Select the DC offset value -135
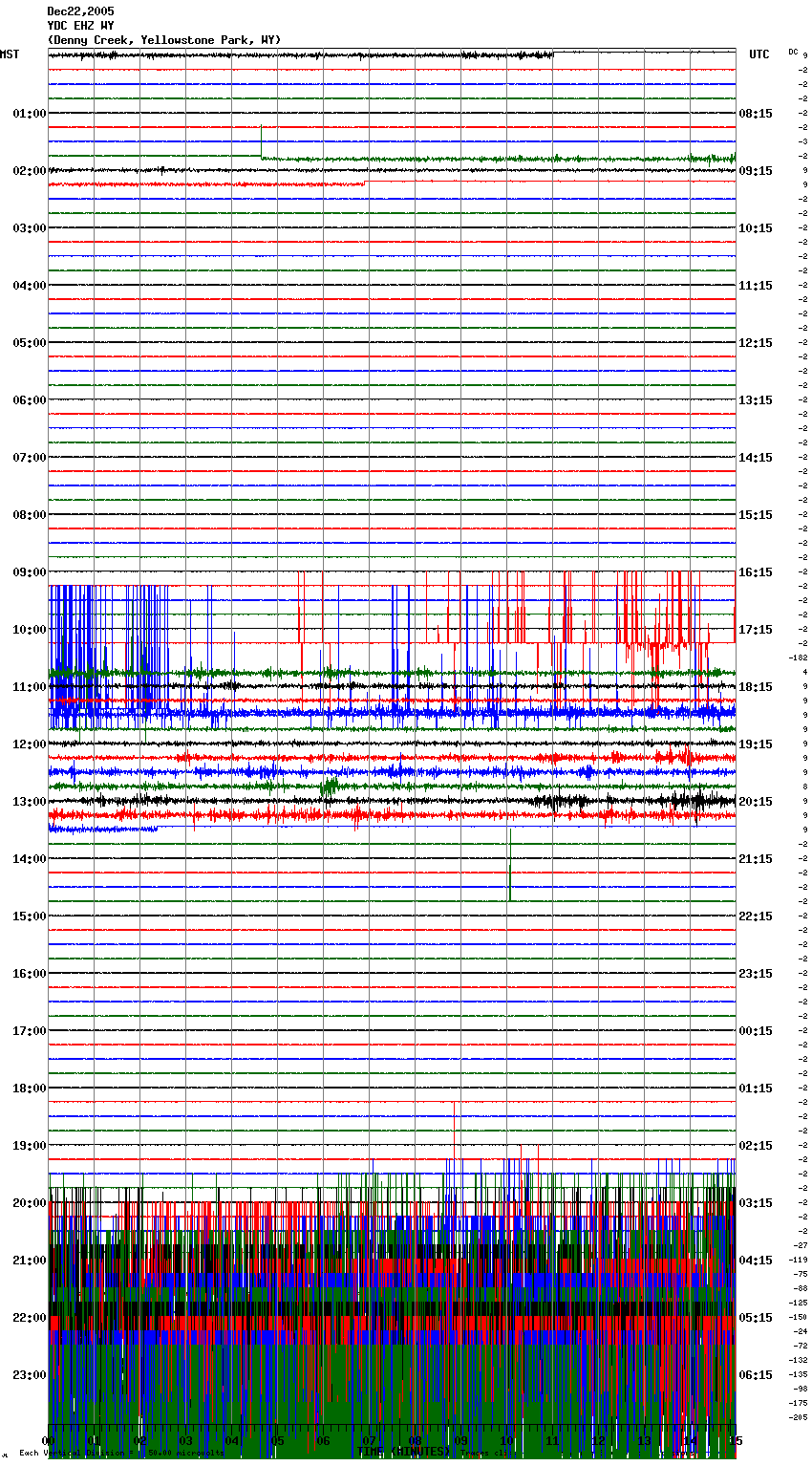The height and width of the screenshot is (1466, 812). pos(799,1374)
